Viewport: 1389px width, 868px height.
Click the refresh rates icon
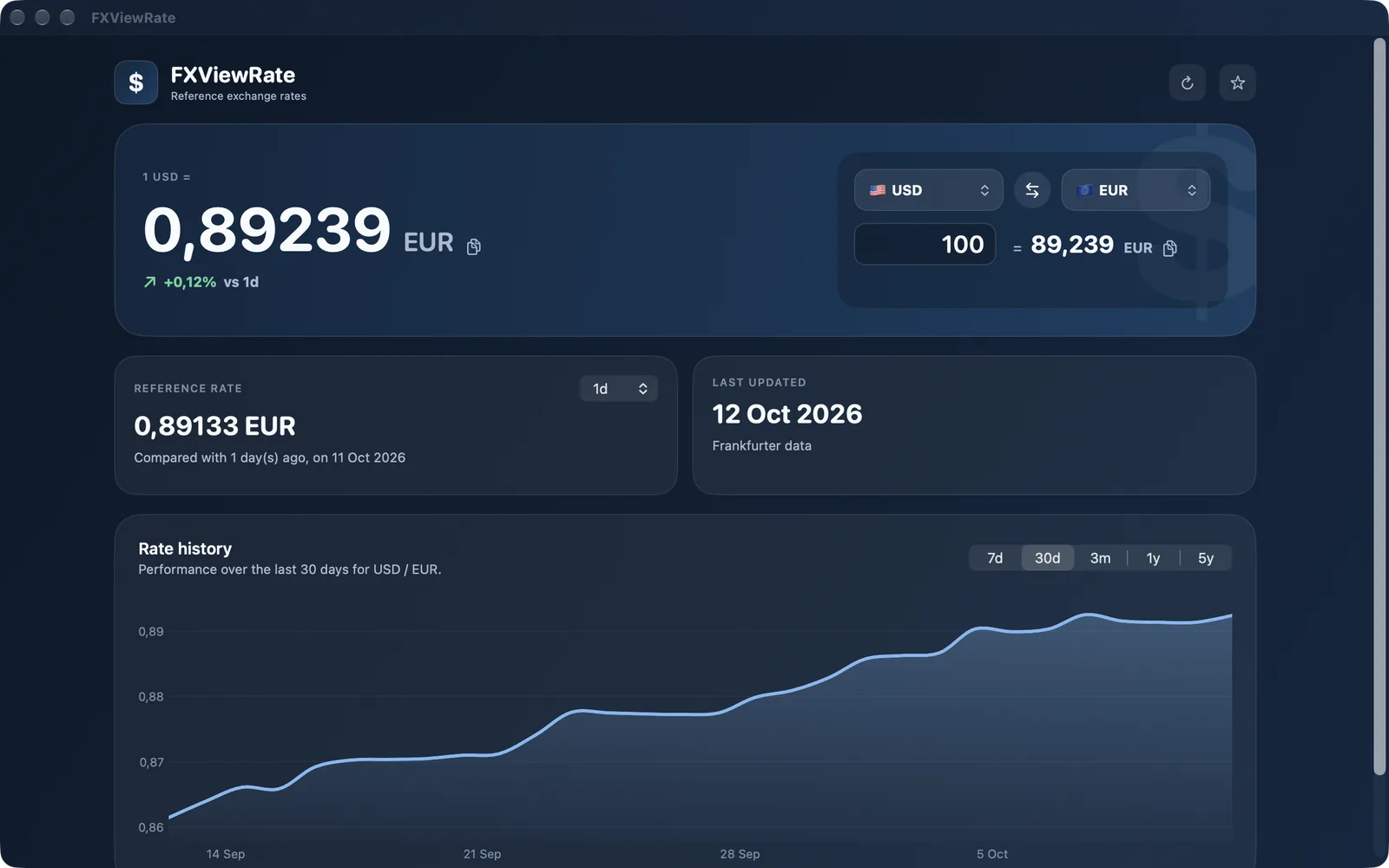click(x=1187, y=83)
